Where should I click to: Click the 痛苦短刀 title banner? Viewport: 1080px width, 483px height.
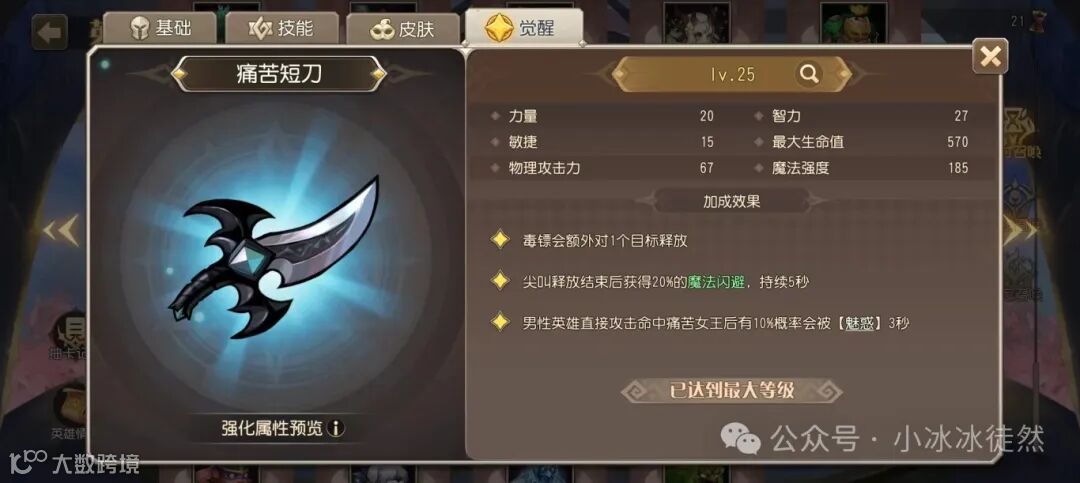[x=278, y=74]
